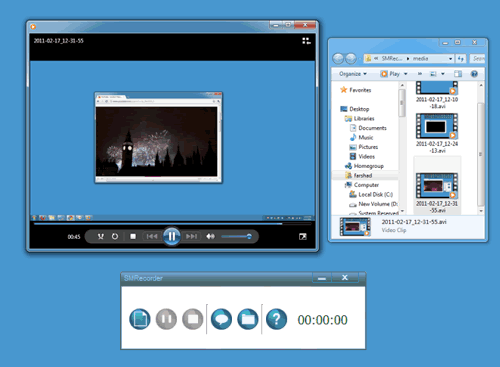Select Favorites in Explorer navigation pane

[x=356, y=90]
